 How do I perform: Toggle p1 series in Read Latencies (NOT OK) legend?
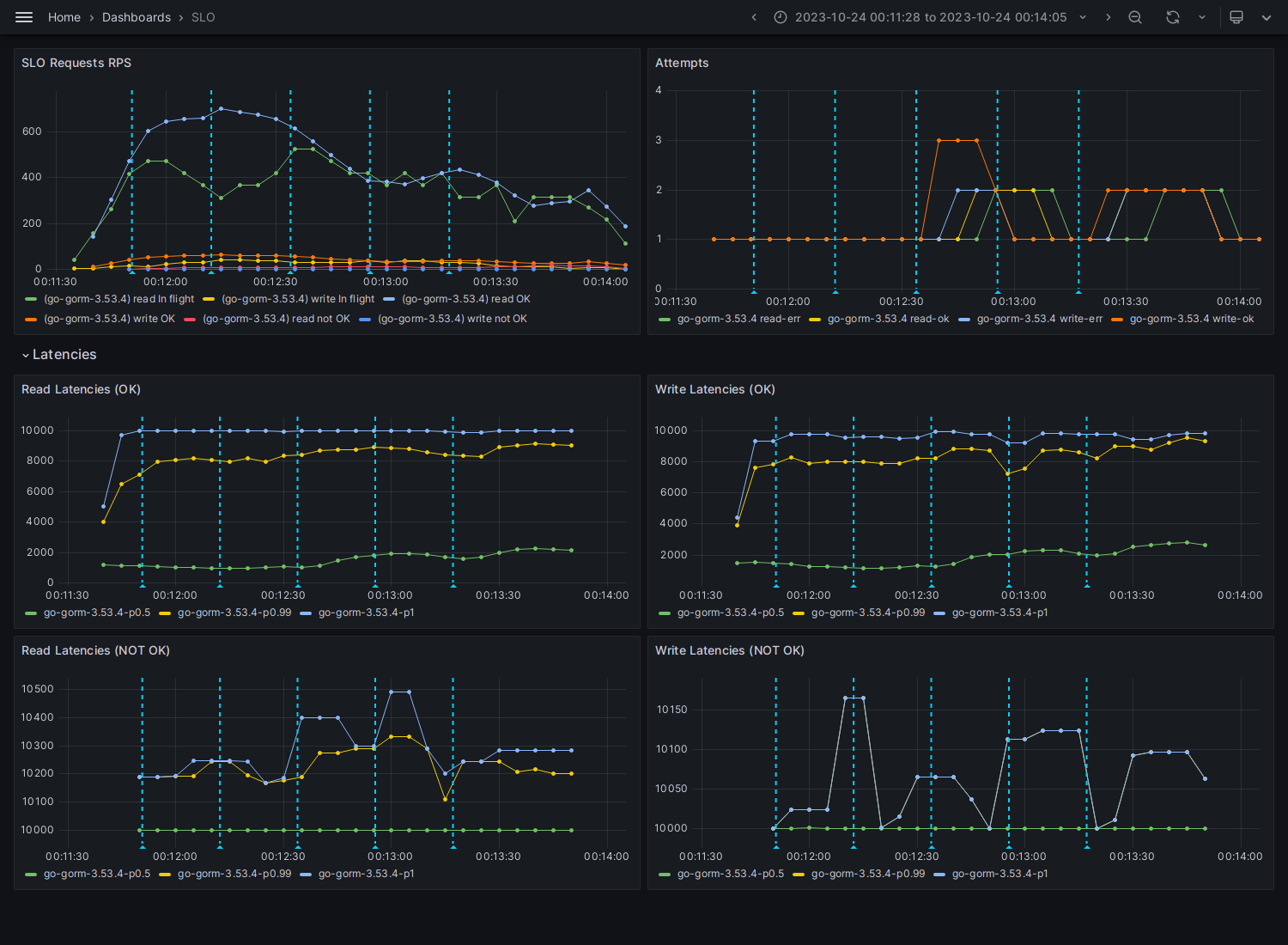pyautogui.click(x=367, y=874)
